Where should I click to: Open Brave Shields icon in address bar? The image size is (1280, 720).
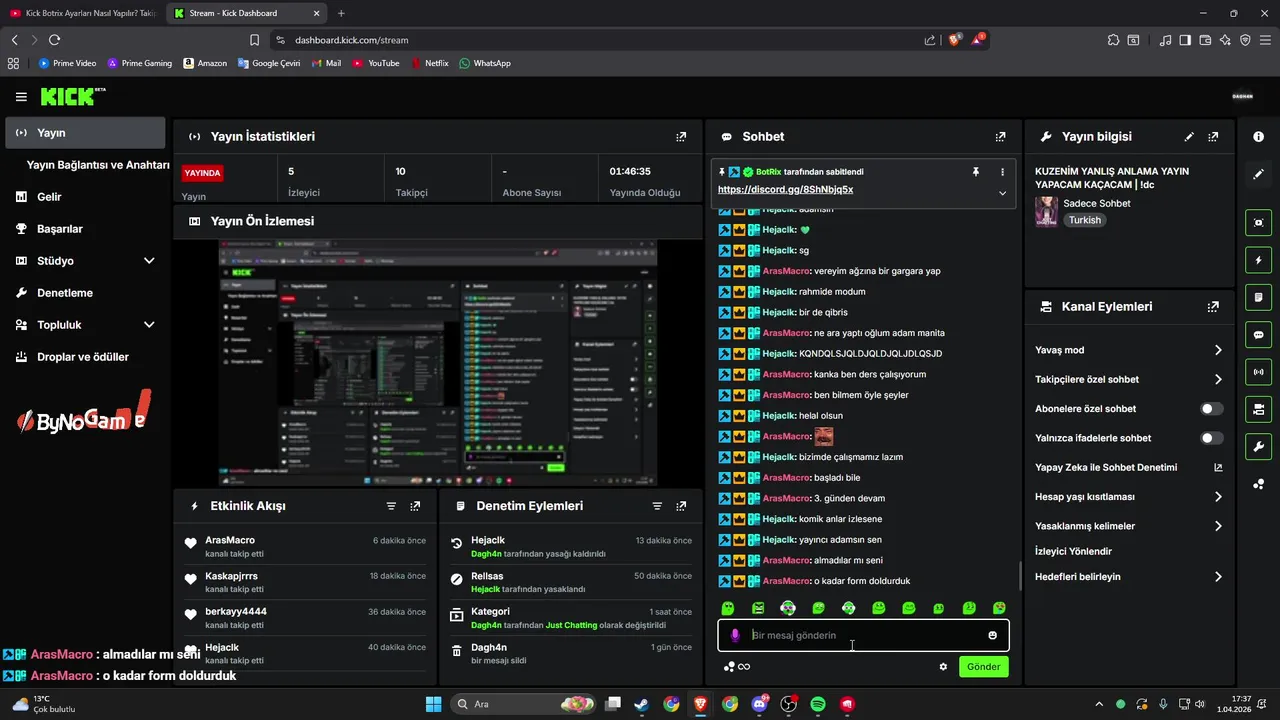pos(954,40)
